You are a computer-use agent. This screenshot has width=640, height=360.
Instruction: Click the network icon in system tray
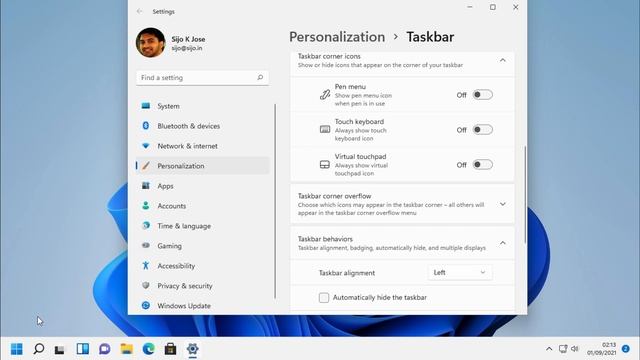coord(563,349)
